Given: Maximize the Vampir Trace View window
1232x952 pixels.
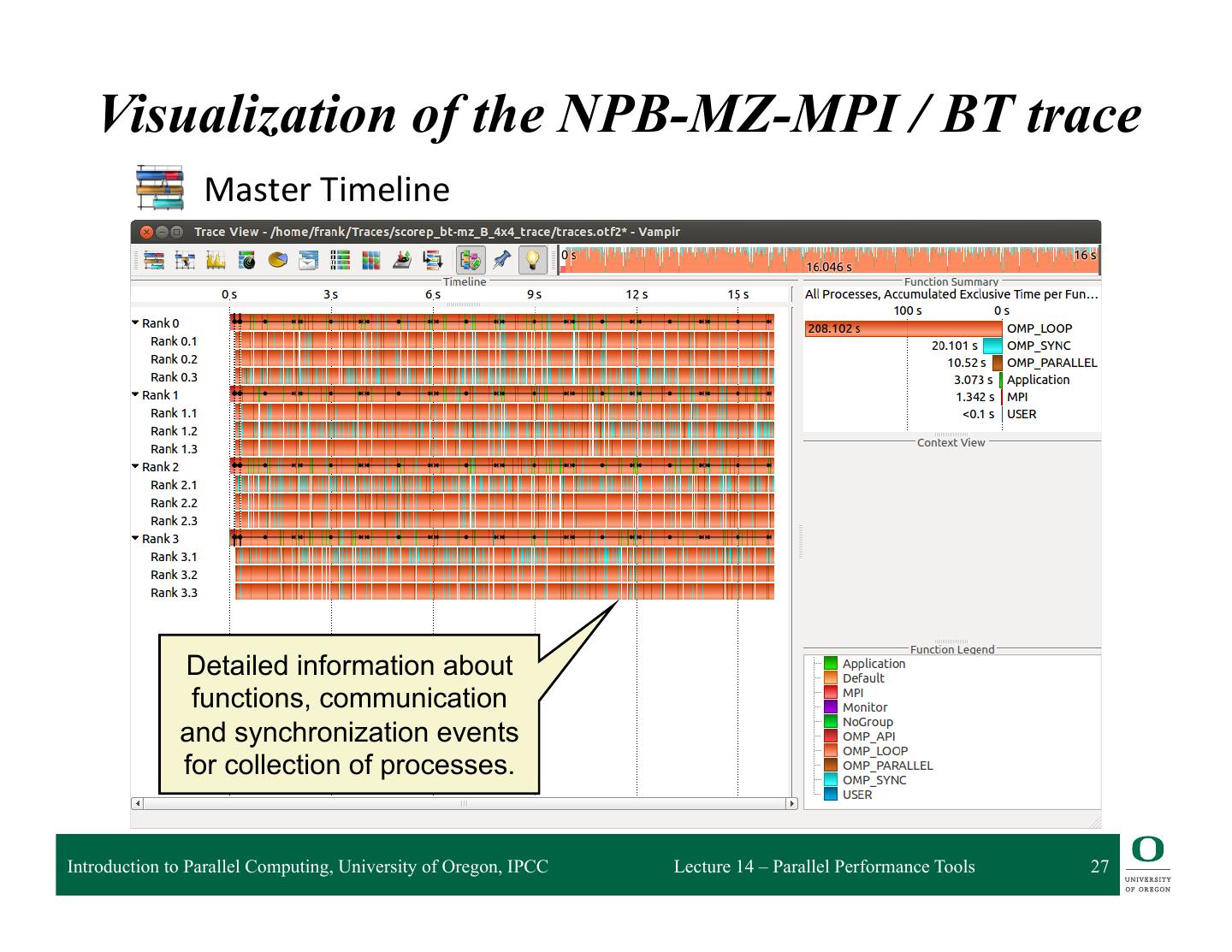Looking at the screenshot, I should 177,232.
